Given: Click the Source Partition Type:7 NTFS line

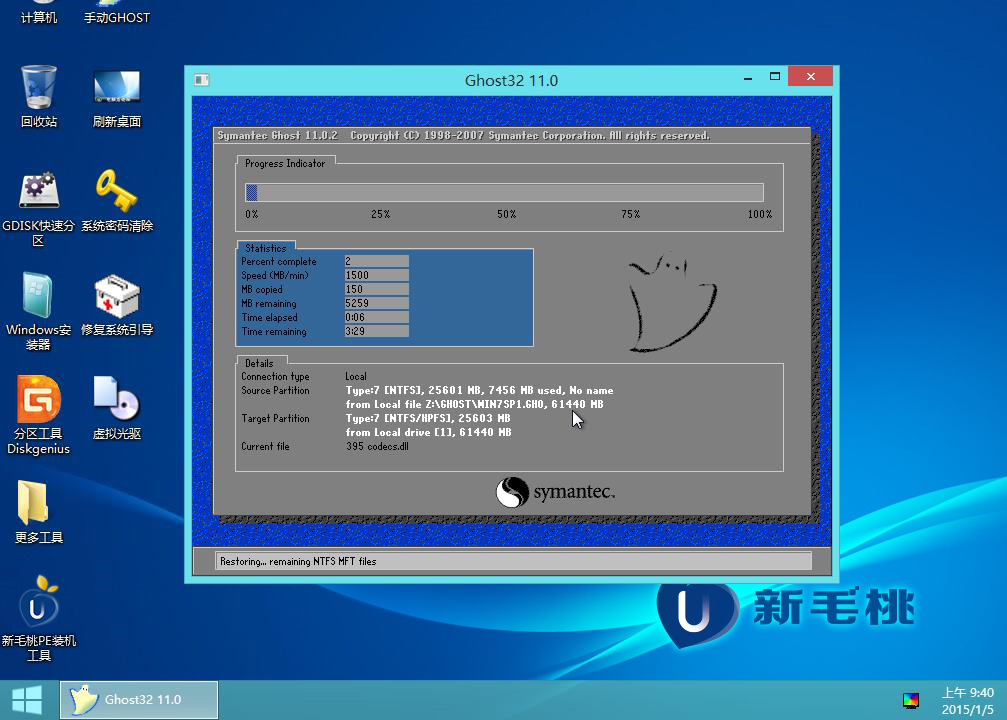Looking at the screenshot, I should [479, 391].
